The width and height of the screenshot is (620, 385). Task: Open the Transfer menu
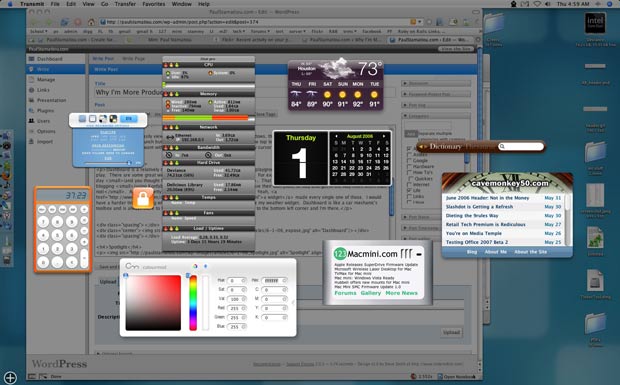point(125,4)
